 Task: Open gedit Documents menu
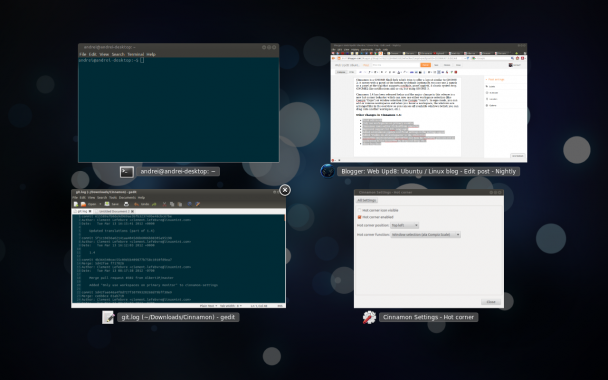[127, 198]
